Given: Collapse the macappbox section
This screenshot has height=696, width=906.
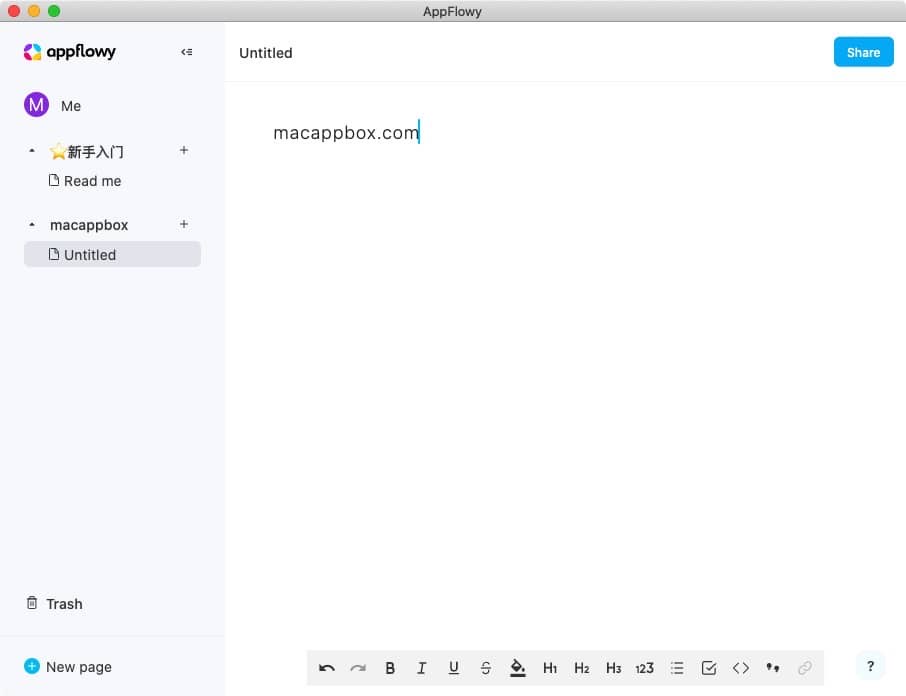Looking at the screenshot, I should 32,224.
